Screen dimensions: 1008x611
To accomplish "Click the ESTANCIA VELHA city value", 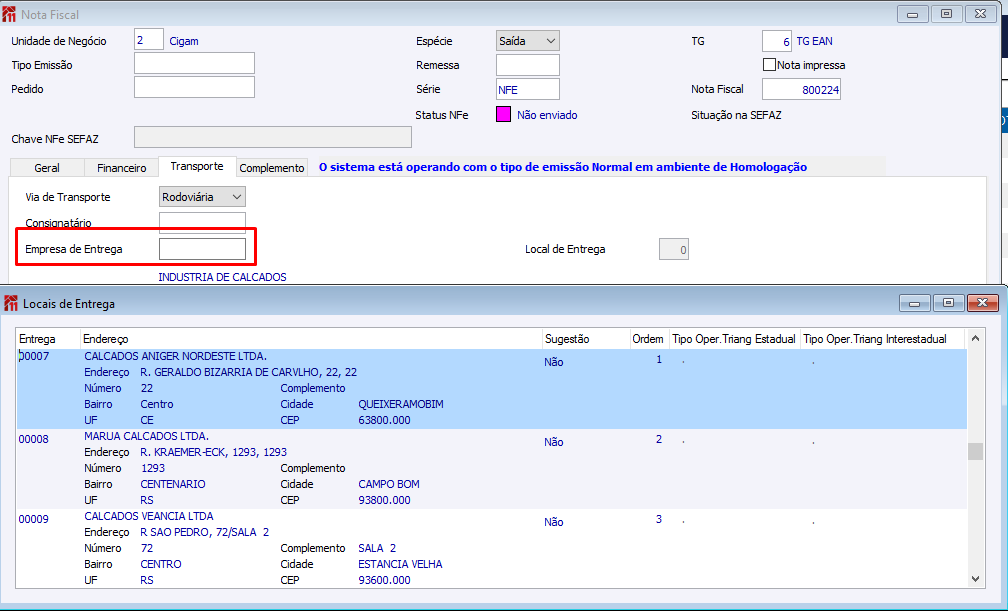I will coord(400,564).
